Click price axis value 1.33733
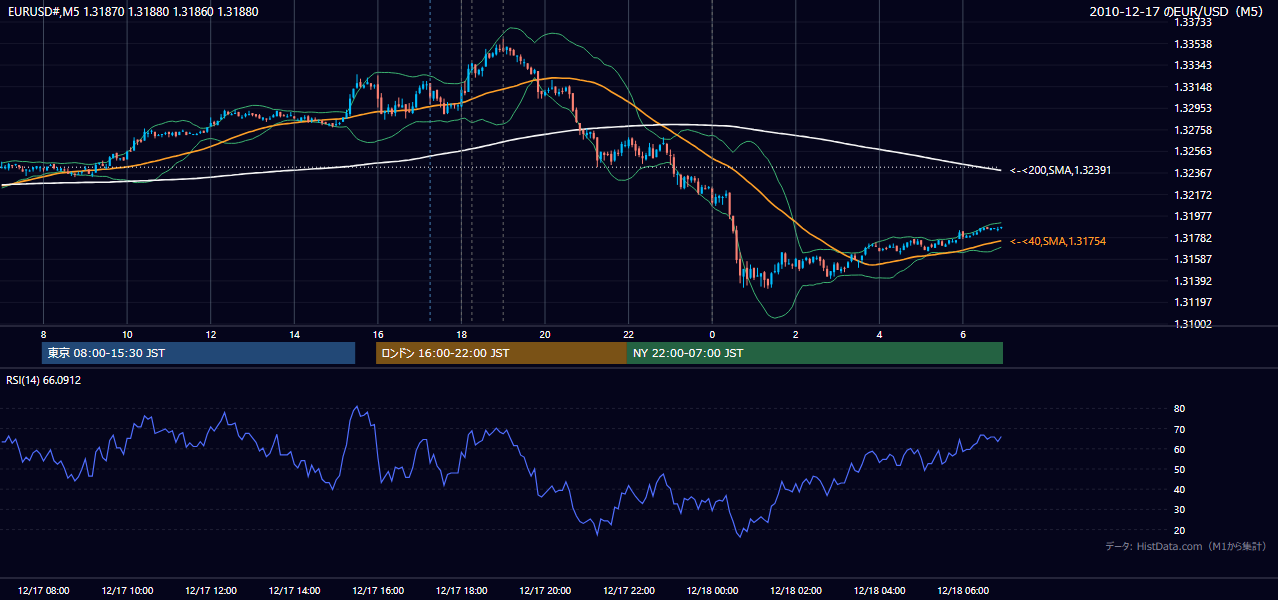This screenshot has width=1278, height=600. (x=1192, y=22)
